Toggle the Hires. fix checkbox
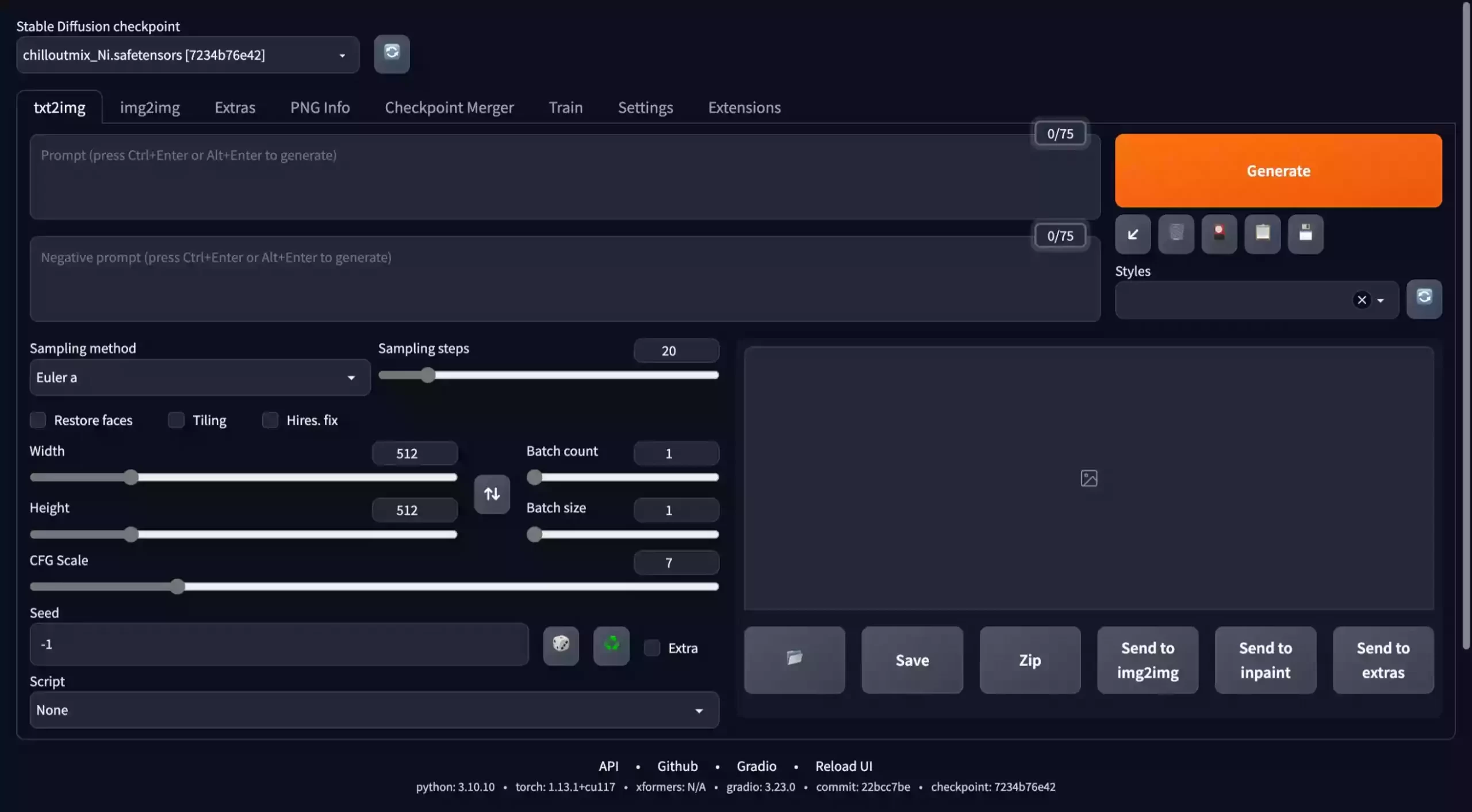The image size is (1472, 812). click(x=270, y=420)
